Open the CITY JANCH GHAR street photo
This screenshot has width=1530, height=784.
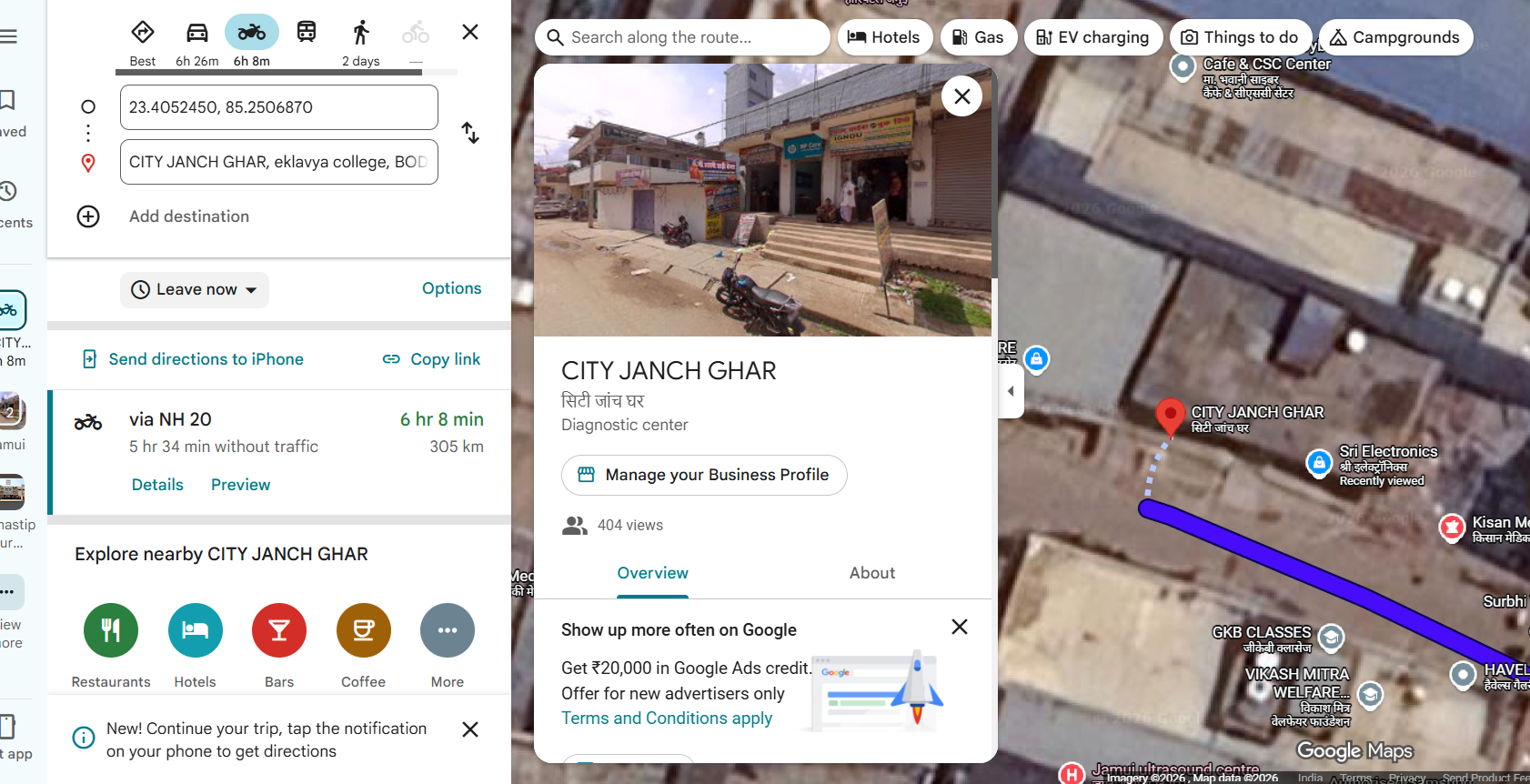(762, 200)
